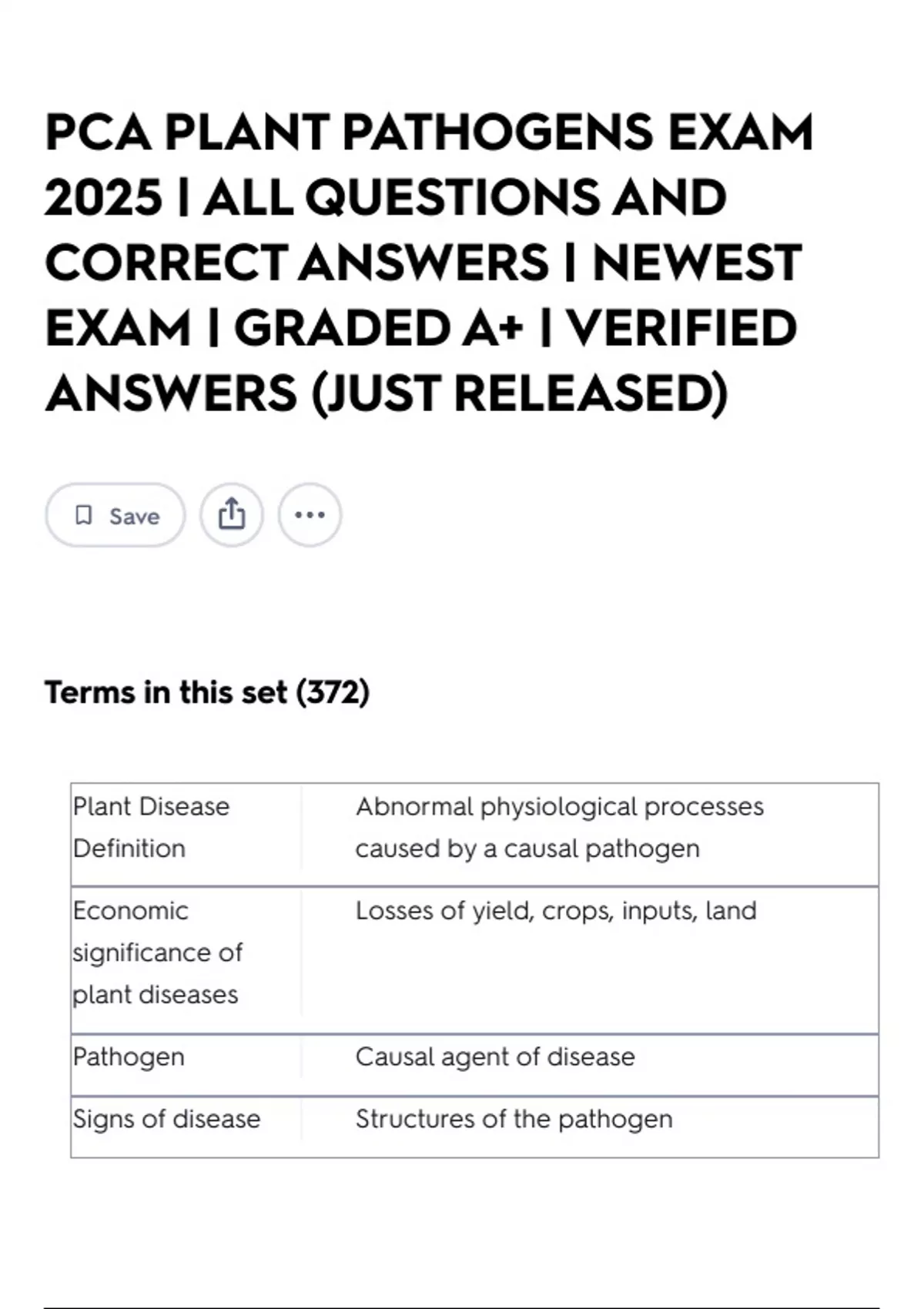924x1309 pixels.
Task: Click the bookmark icon in Save
Action: pos(83,515)
